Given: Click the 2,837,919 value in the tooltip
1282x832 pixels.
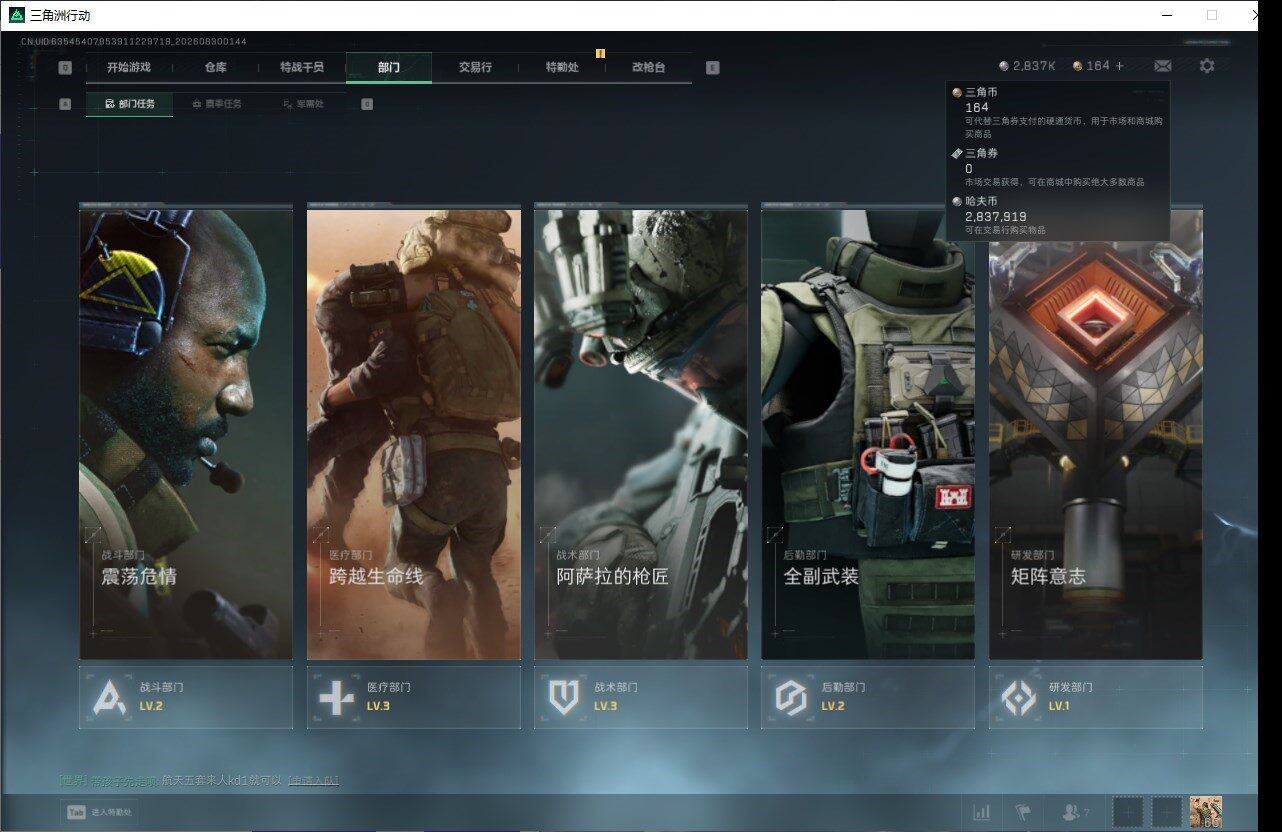Looking at the screenshot, I should coord(996,216).
